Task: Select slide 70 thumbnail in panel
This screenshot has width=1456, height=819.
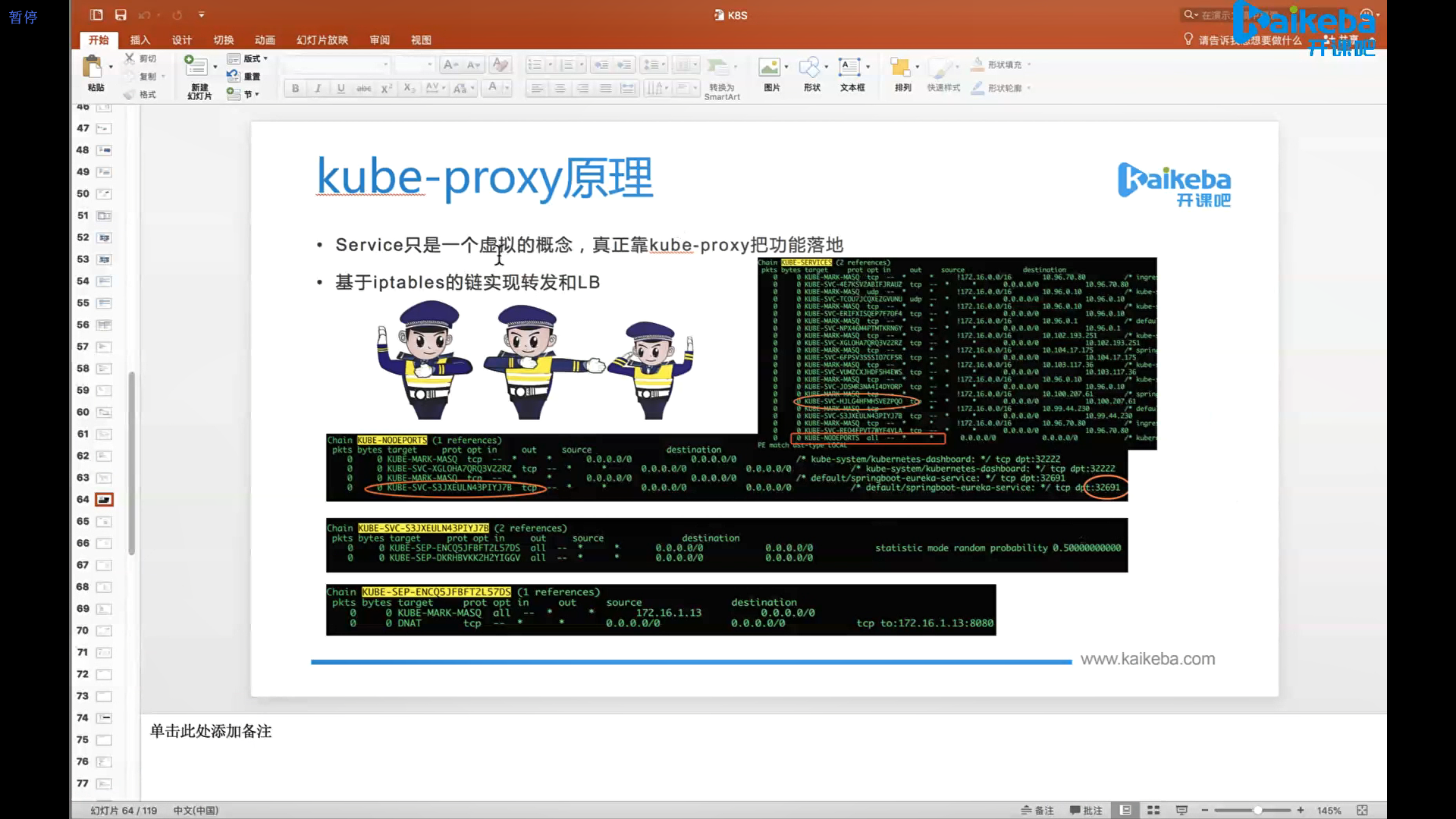Action: (x=104, y=630)
